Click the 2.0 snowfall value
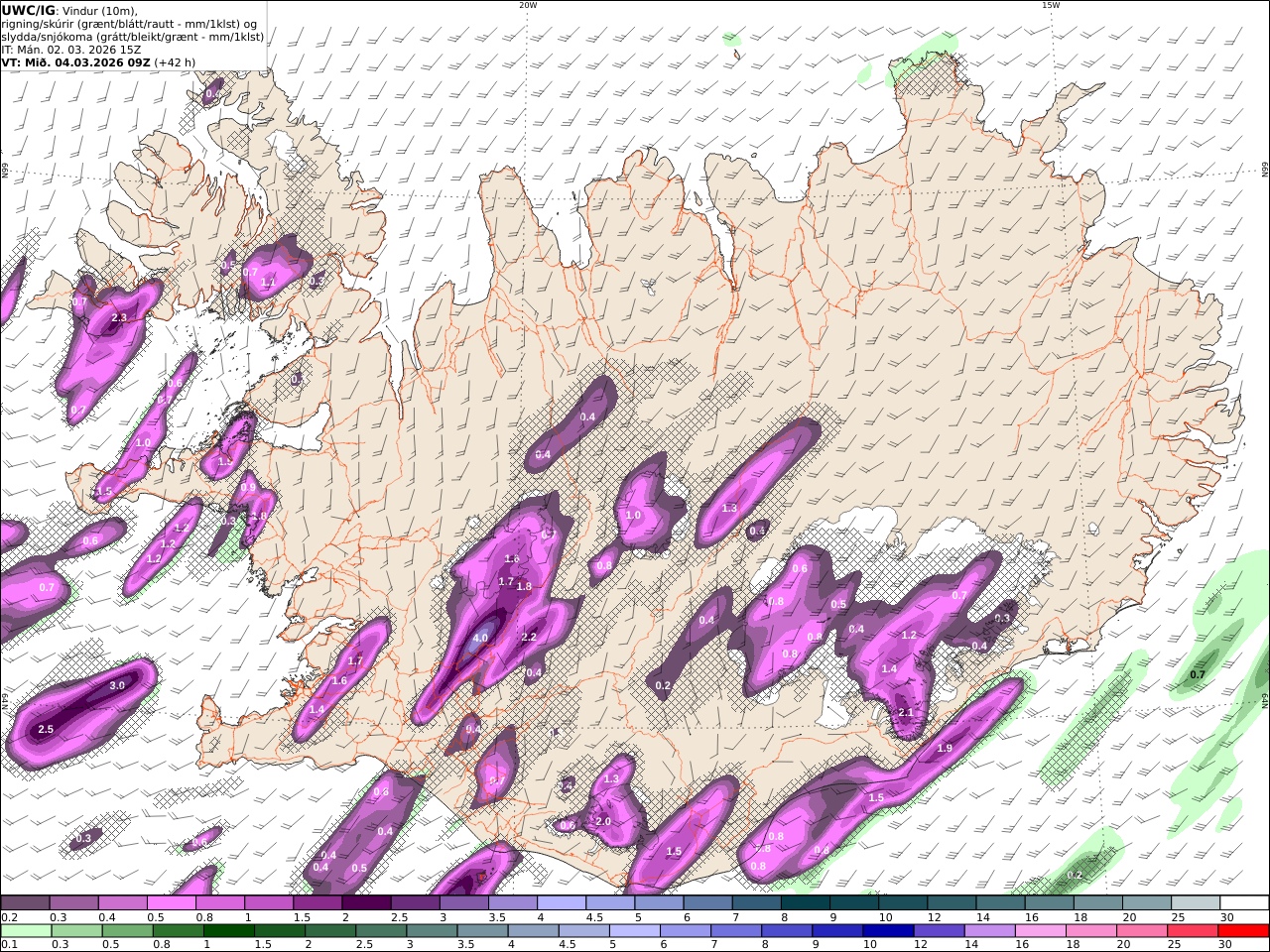Image resolution: width=1270 pixels, height=952 pixels. (603, 821)
